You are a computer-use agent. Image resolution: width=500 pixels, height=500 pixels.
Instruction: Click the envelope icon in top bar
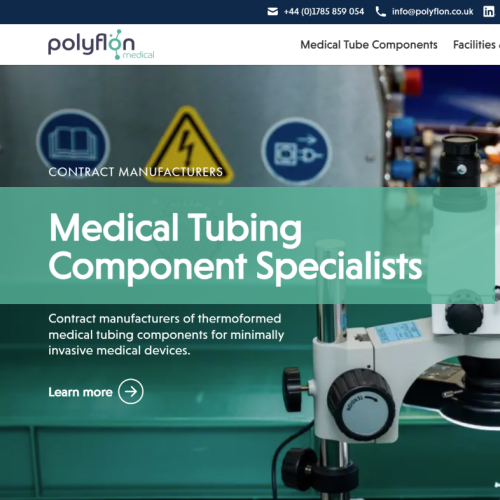(272, 12)
